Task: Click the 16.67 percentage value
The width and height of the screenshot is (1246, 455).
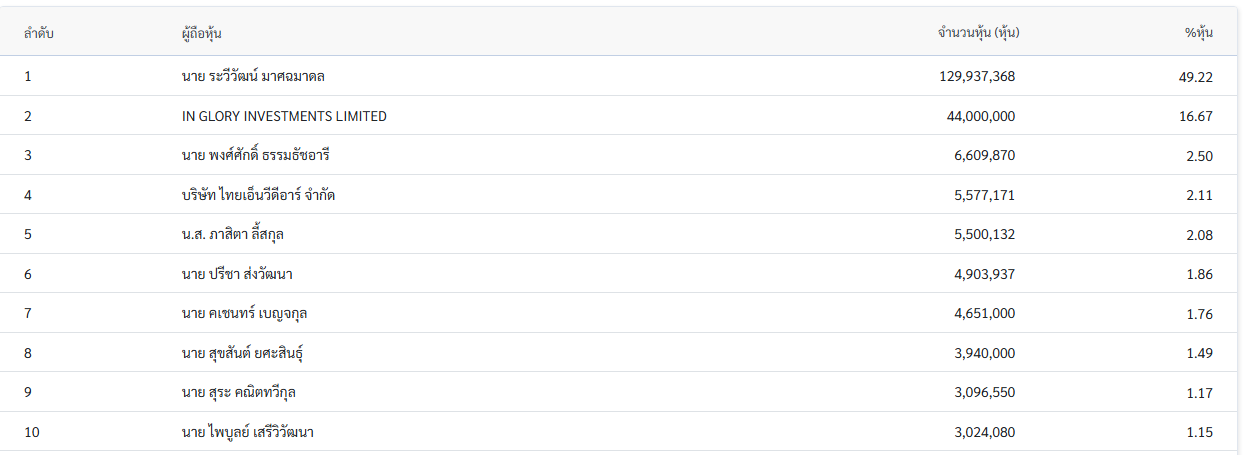Action: tap(1196, 116)
